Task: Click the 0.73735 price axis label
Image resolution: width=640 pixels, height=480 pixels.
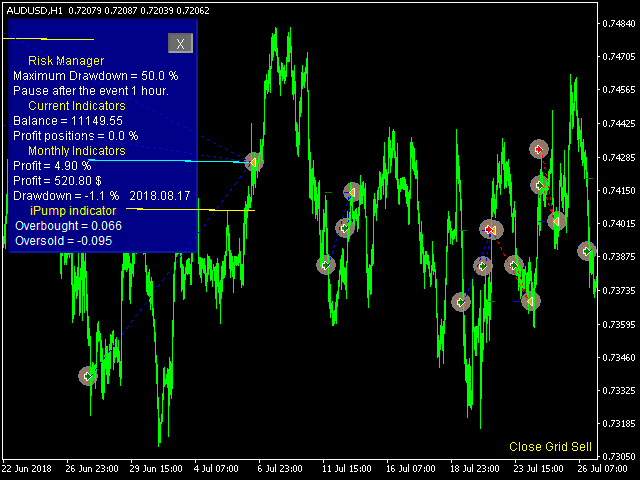Action: pos(619,291)
